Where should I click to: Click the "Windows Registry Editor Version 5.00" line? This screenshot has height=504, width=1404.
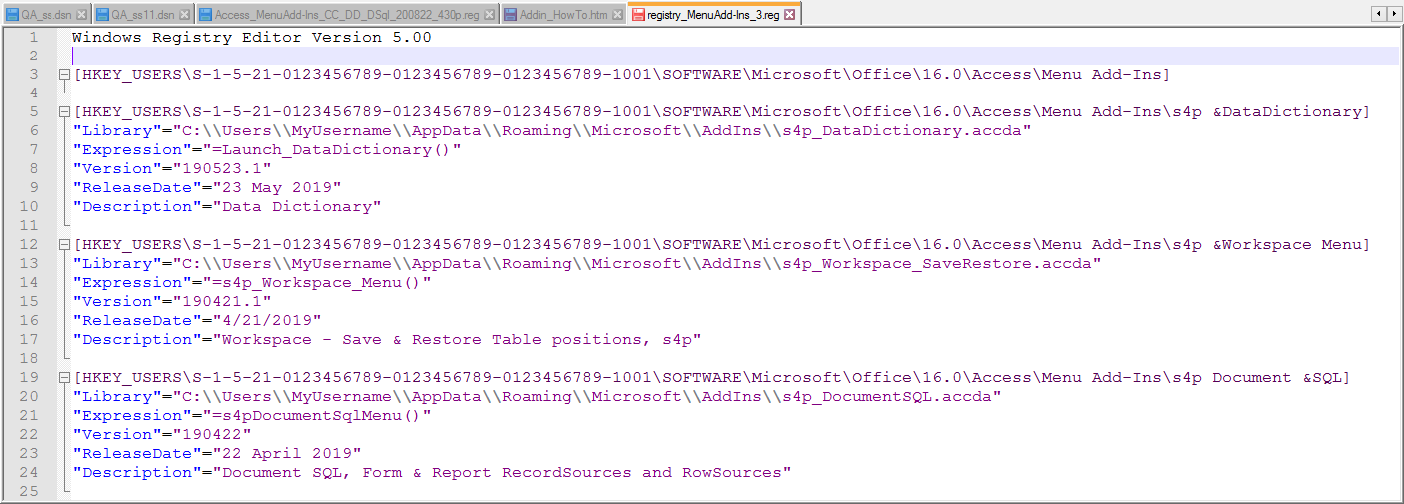(x=252, y=37)
